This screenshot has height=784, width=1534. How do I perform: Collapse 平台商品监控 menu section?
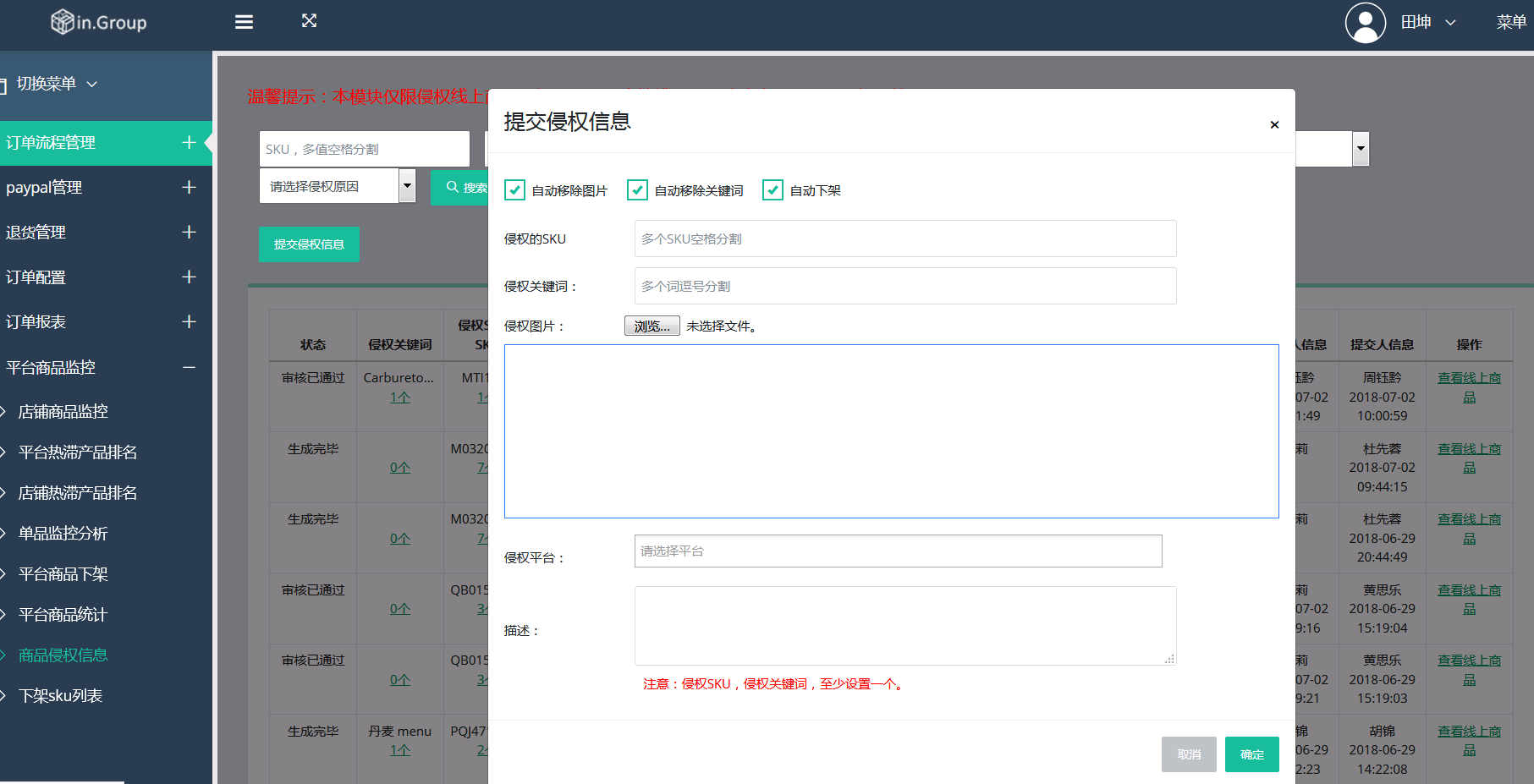[190, 367]
